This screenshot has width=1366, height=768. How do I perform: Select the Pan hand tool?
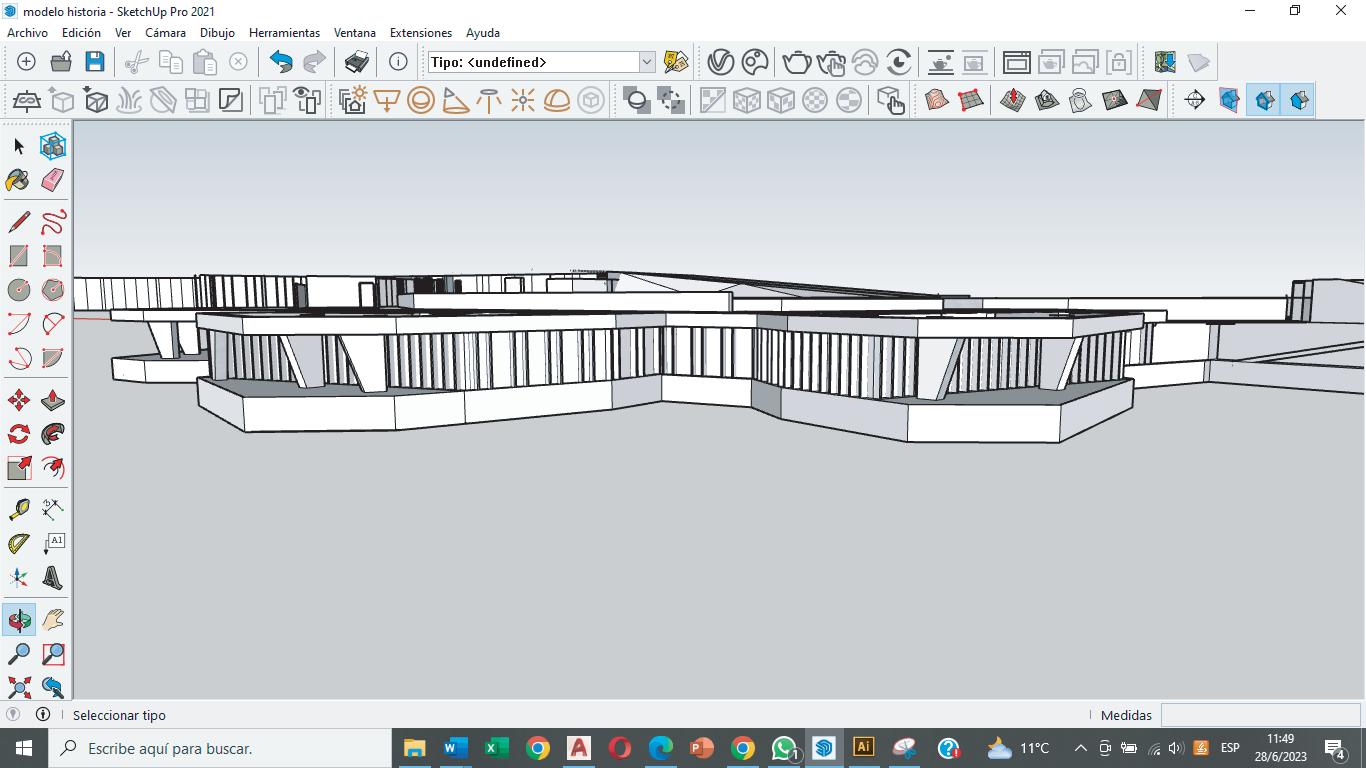tap(53, 620)
